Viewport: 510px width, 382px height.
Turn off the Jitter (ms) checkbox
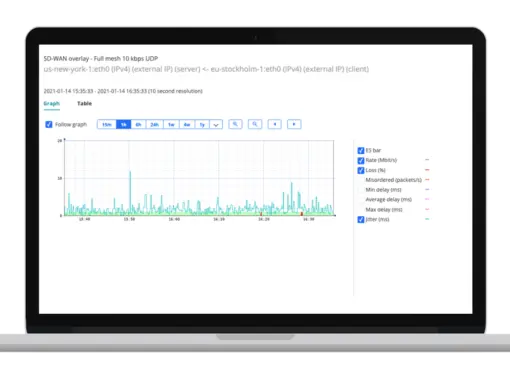pos(361,220)
